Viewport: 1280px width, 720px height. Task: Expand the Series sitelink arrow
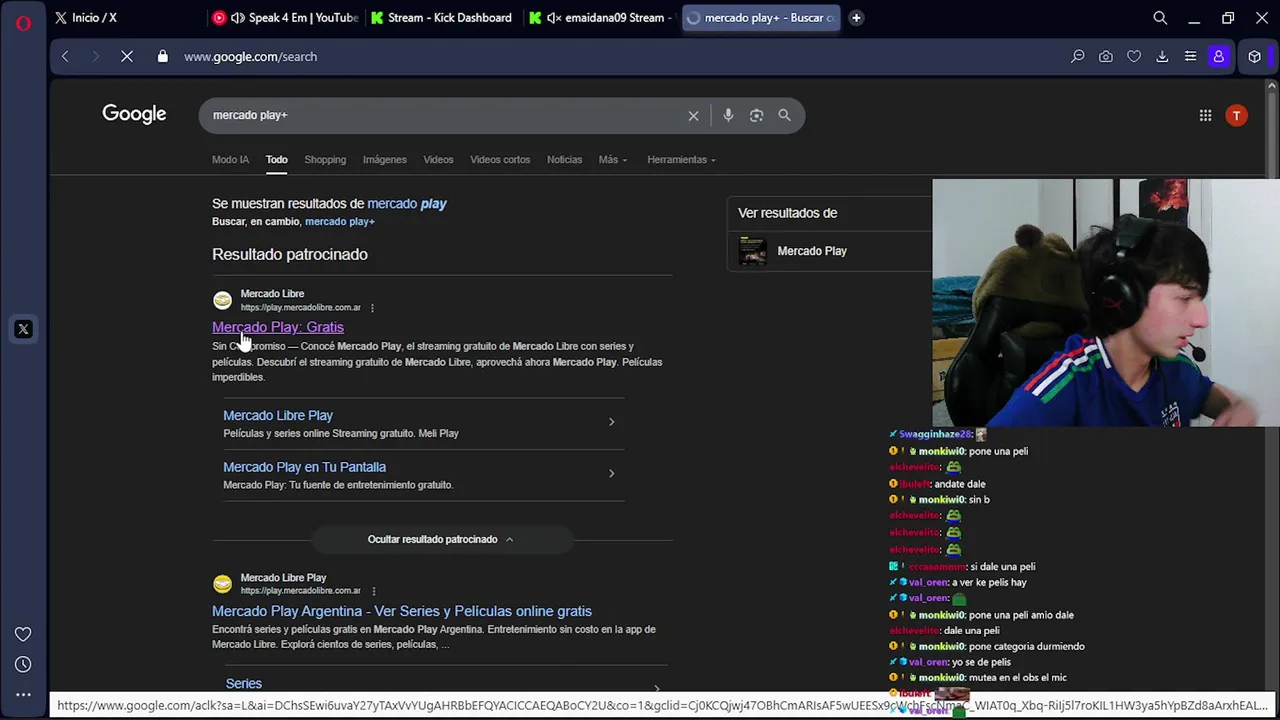pyautogui.click(x=656, y=688)
